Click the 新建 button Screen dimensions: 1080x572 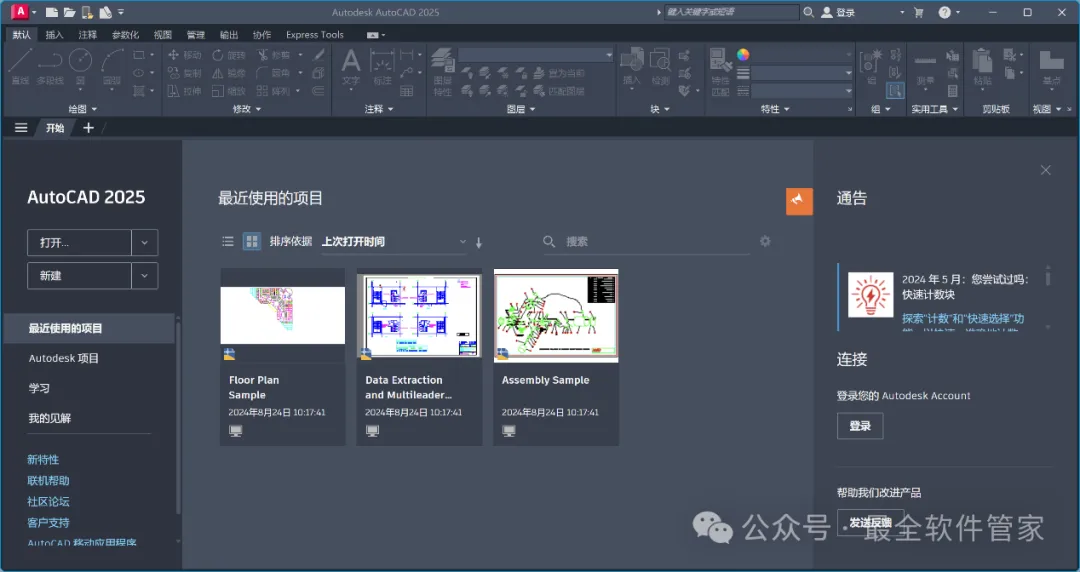(79, 276)
